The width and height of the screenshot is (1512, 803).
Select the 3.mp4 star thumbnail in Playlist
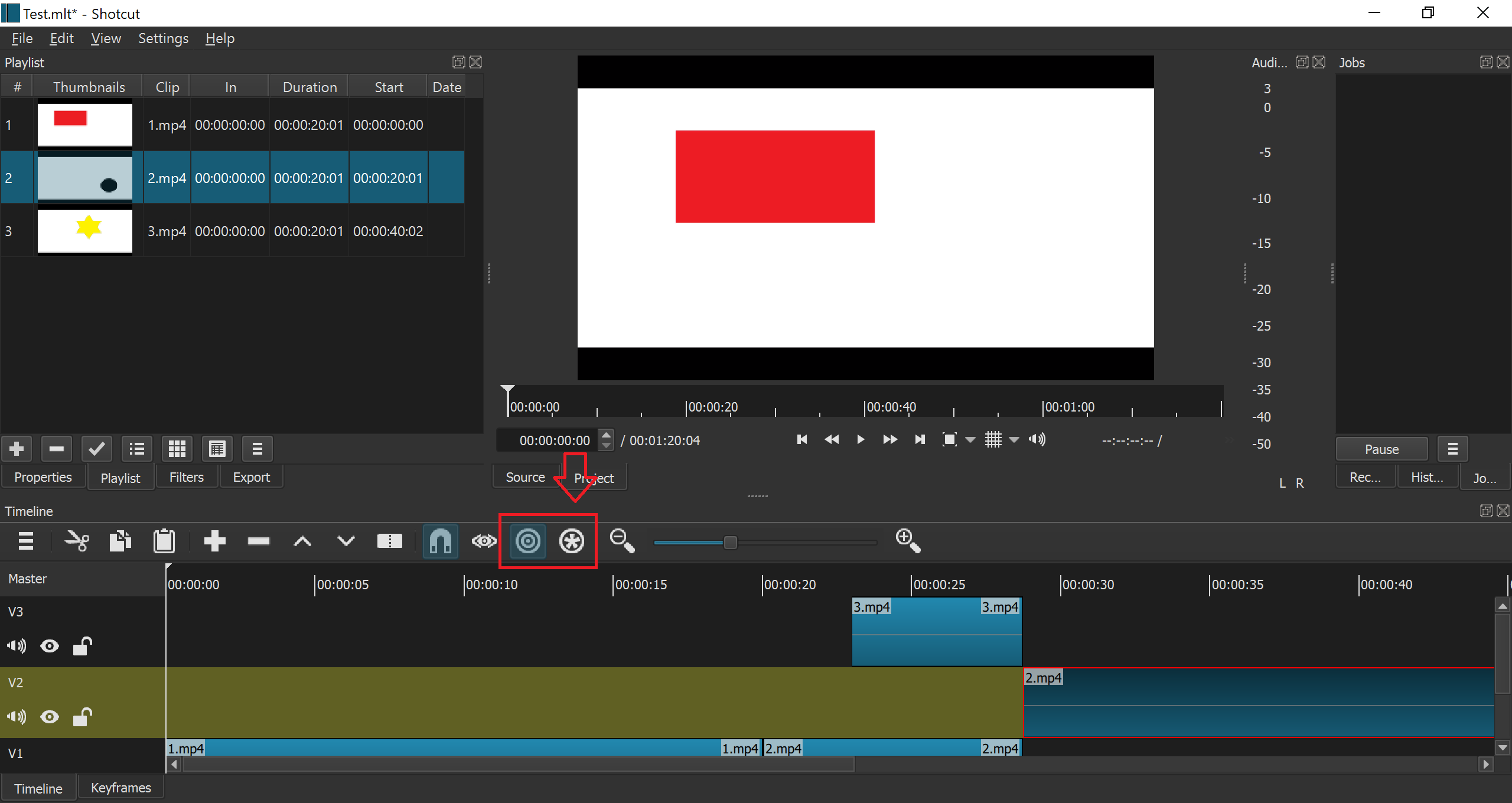pos(85,230)
